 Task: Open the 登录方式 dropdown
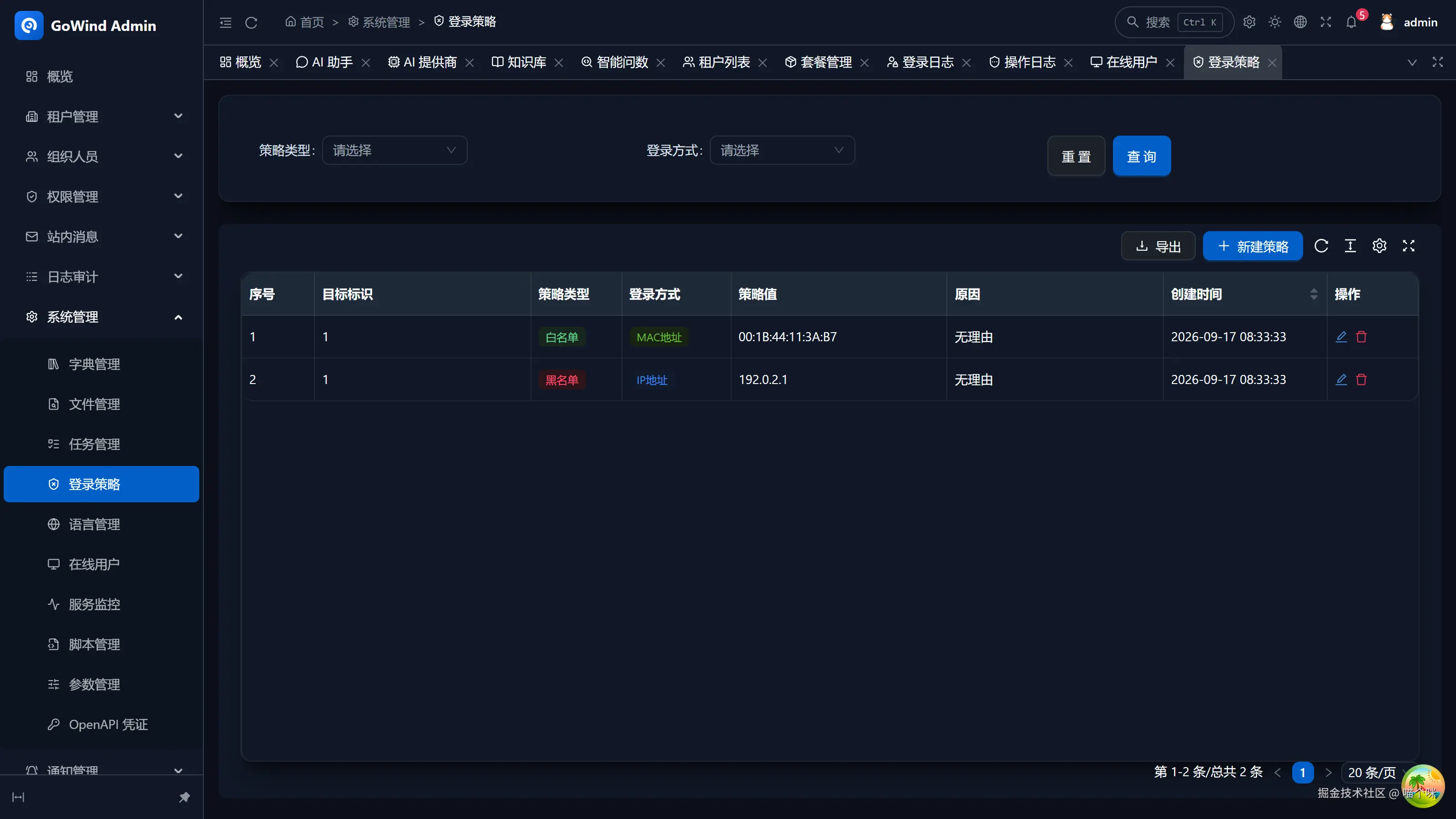click(x=782, y=150)
